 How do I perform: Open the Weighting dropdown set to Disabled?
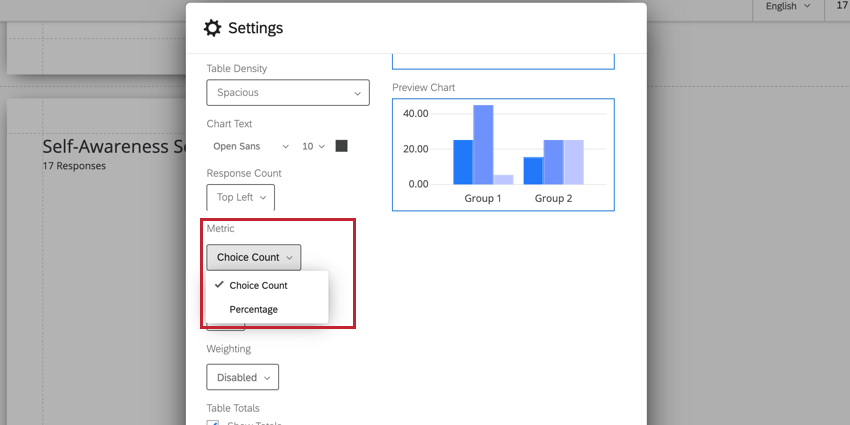[x=243, y=377]
